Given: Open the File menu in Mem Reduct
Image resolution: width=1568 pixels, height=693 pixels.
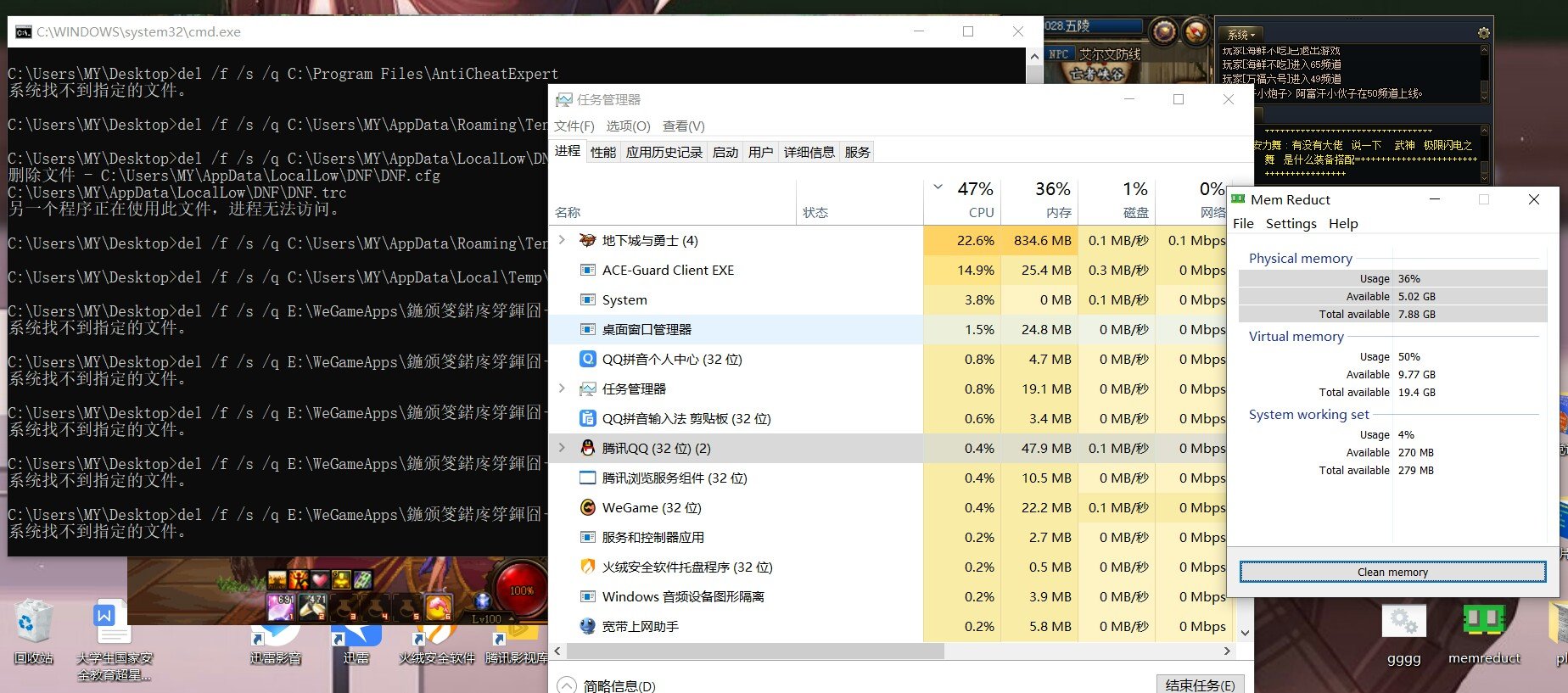Looking at the screenshot, I should pos(1243,223).
